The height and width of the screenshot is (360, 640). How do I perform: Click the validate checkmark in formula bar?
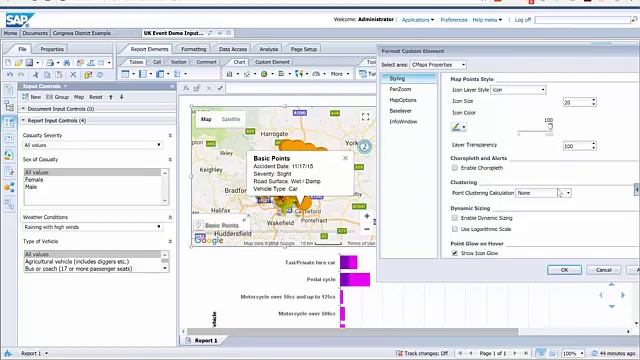point(220,88)
